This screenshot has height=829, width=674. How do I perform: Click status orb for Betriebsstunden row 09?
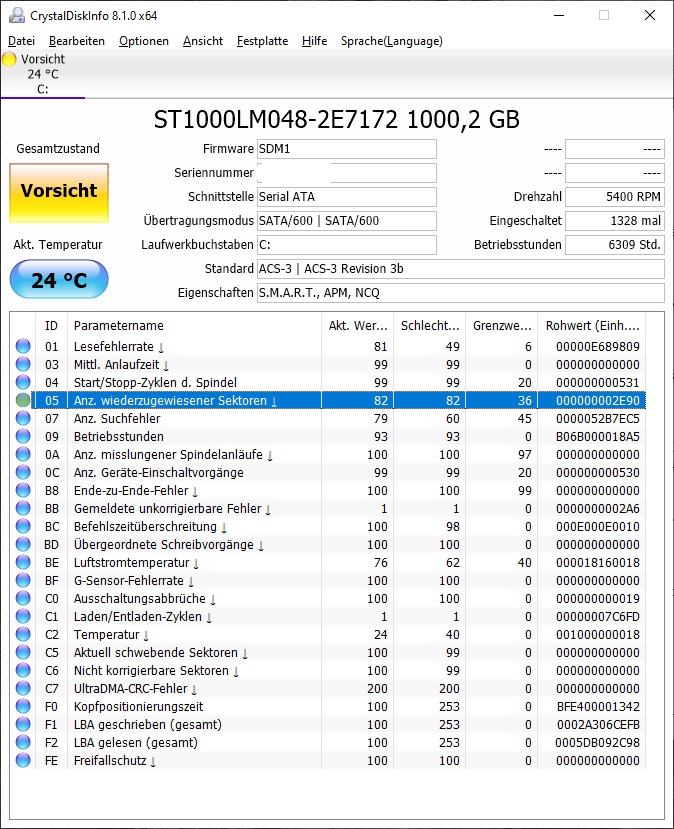tap(23, 436)
